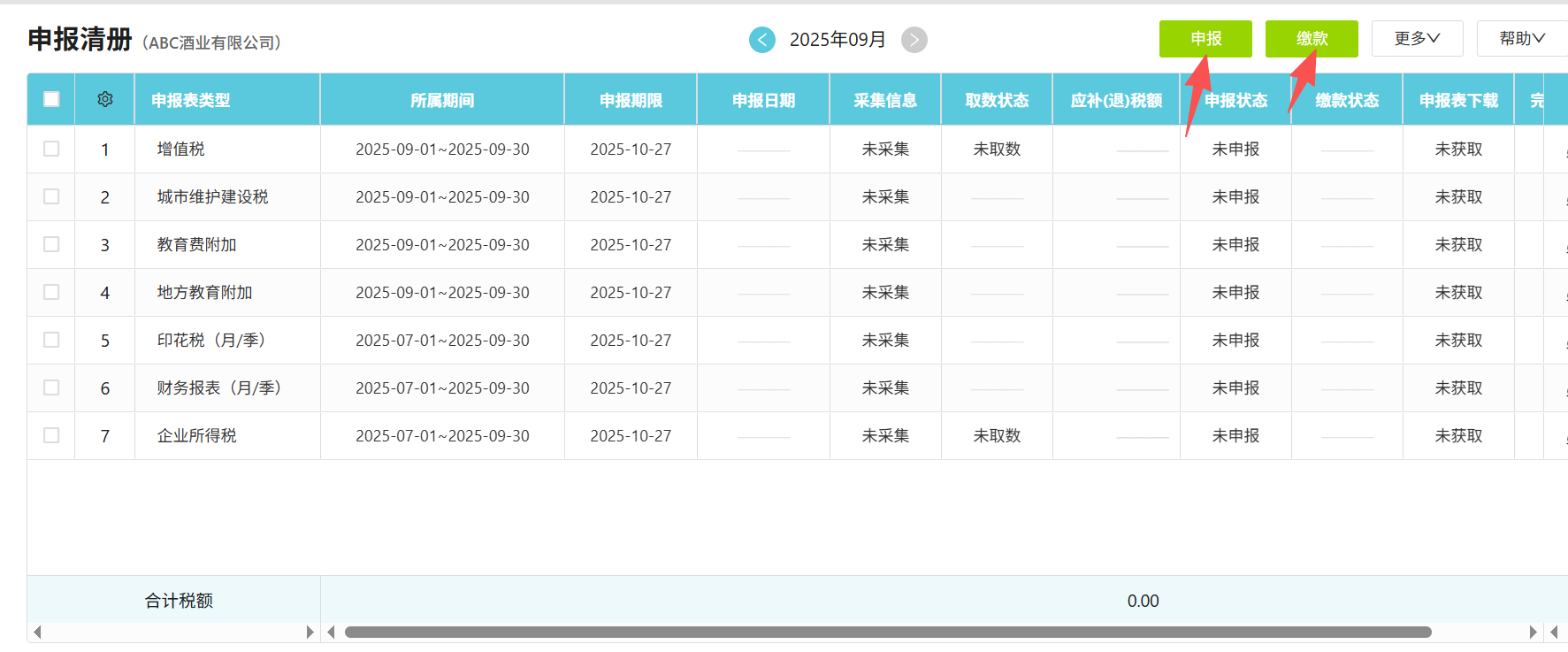This screenshot has width=1568, height=652.
Task: Click right arrow of the left scrollbar
Action: 310,632
